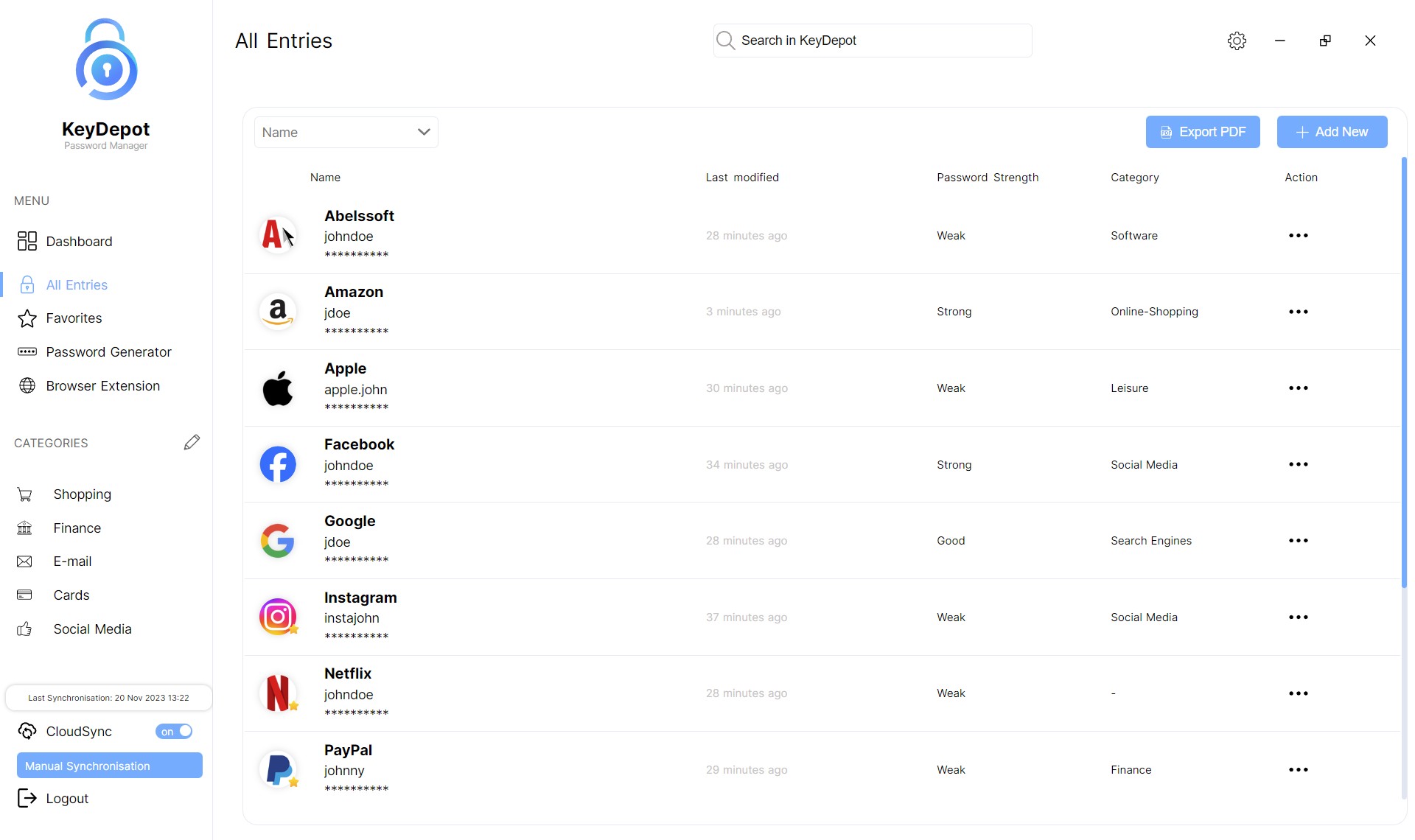Go to Password Generator menu item
This screenshot has width=1415, height=840.
(108, 352)
